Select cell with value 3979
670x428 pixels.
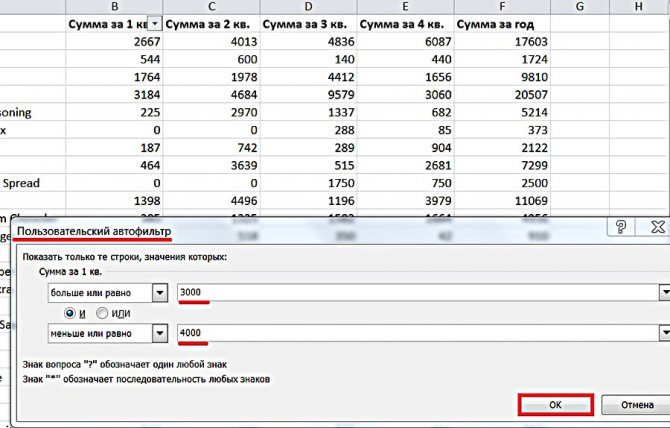coord(405,201)
